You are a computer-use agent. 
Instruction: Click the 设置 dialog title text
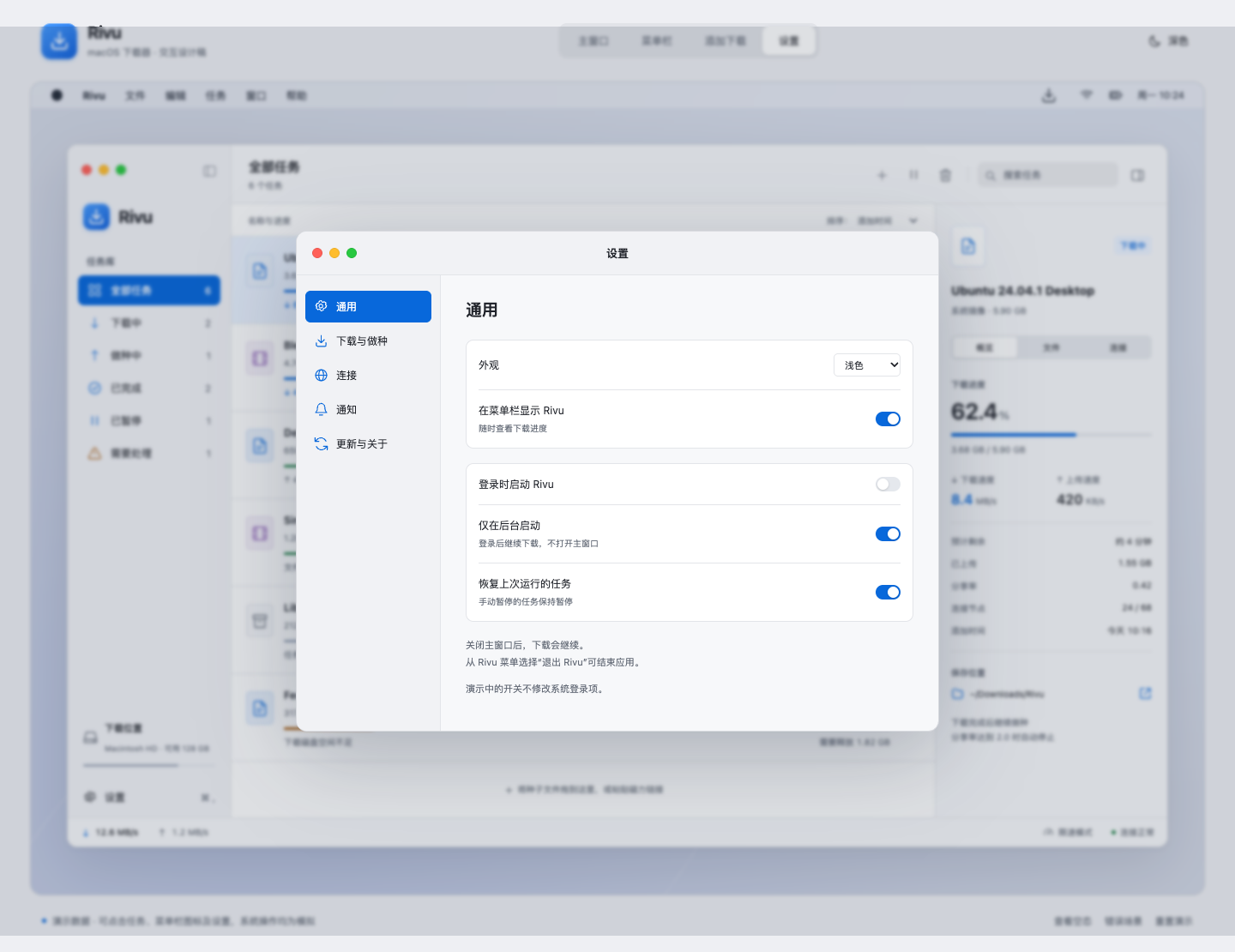tap(617, 253)
